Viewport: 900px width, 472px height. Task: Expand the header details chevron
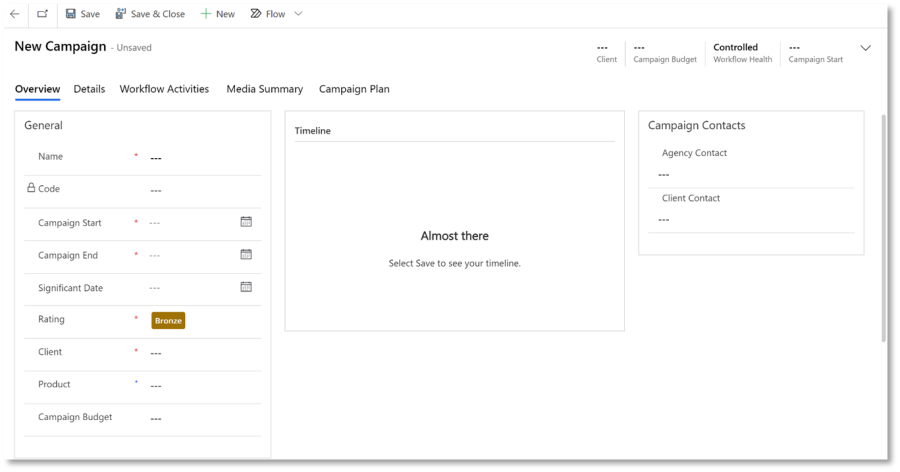(x=866, y=48)
